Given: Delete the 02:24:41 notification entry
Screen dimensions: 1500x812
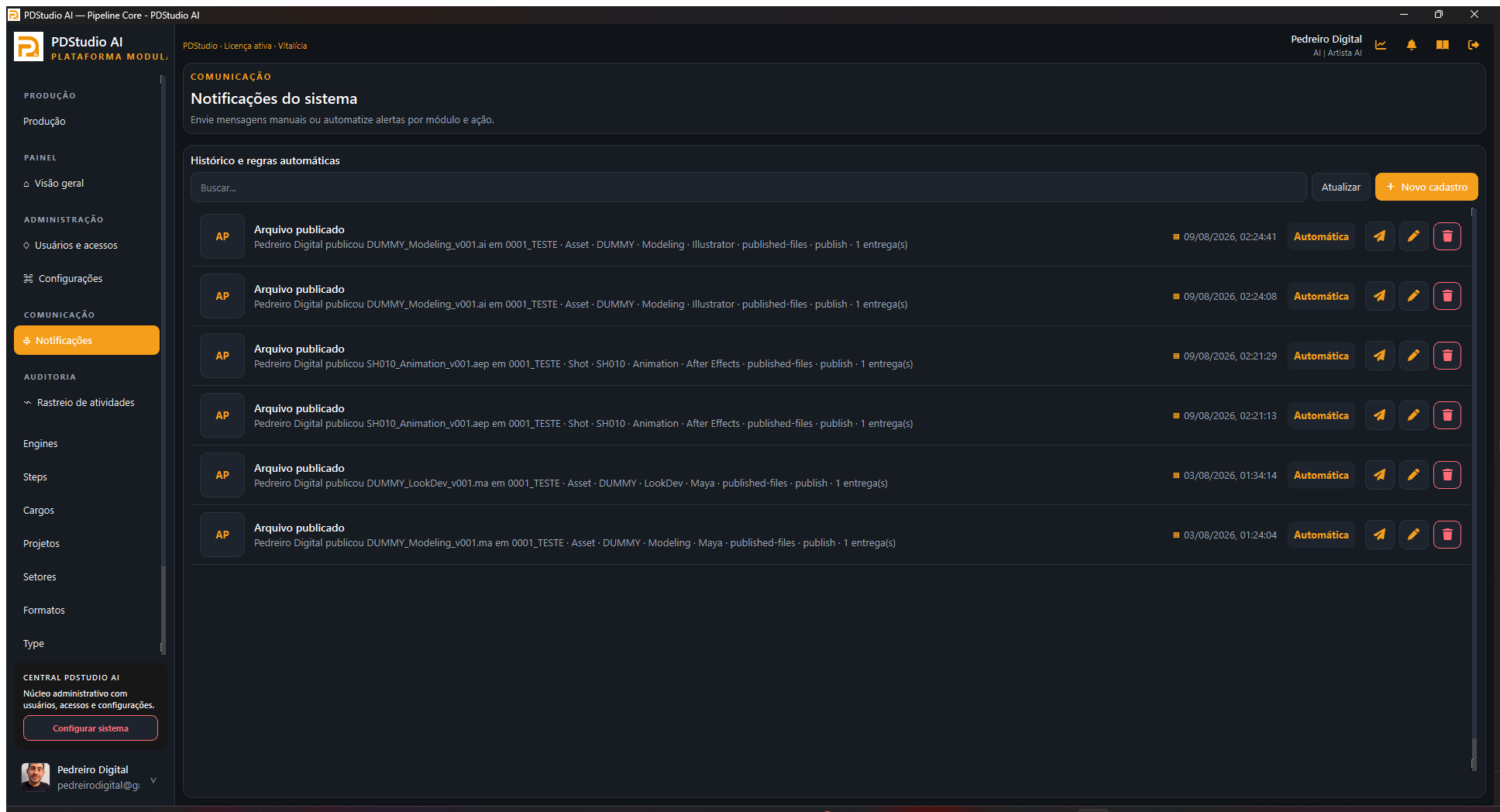Looking at the screenshot, I should [x=1447, y=236].
